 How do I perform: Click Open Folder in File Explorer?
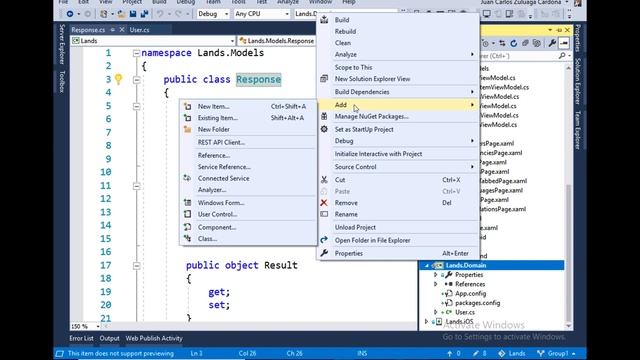pyautogui.click(x=398, y=240)
